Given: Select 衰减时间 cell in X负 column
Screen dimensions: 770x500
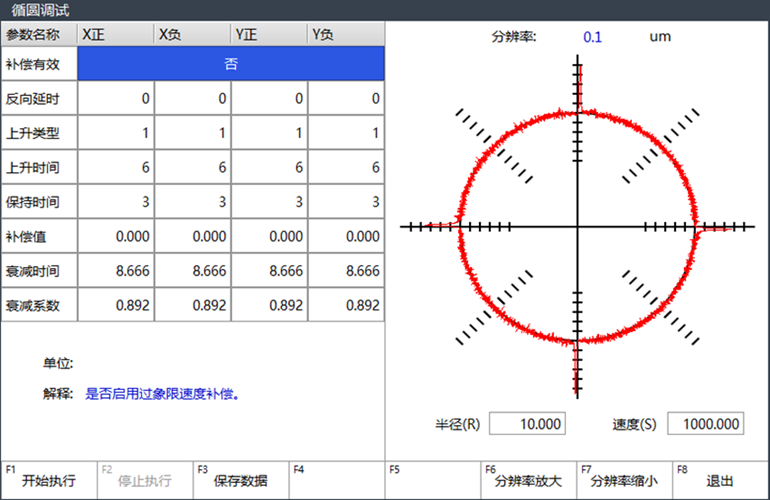Looking at the screenshot, I should (x=193, y=271).
